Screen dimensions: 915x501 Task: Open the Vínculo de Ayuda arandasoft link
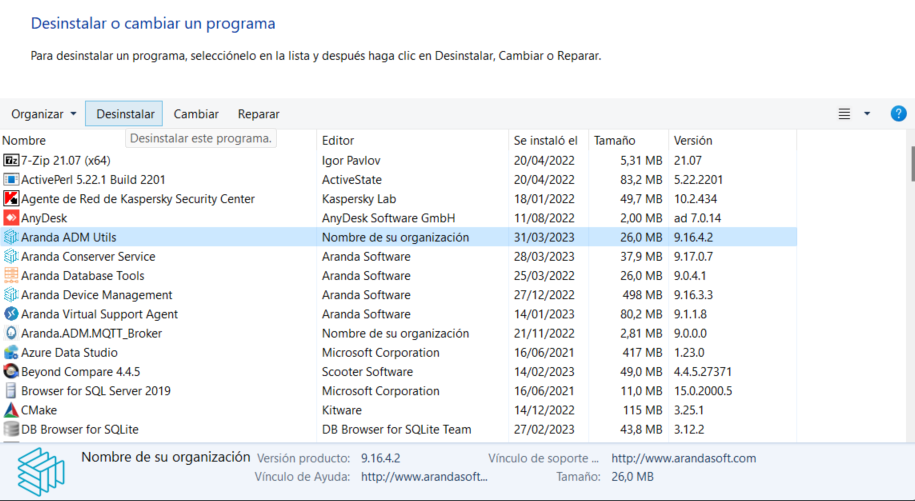[424, 477]
